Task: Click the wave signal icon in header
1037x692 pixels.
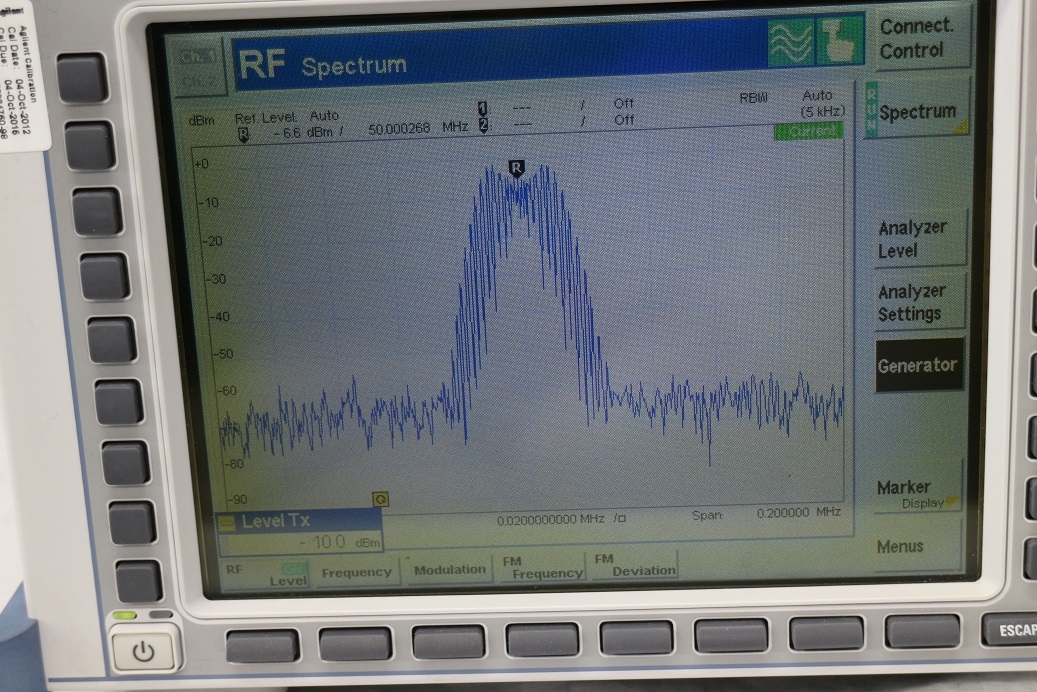Action: tap(791, 43)
